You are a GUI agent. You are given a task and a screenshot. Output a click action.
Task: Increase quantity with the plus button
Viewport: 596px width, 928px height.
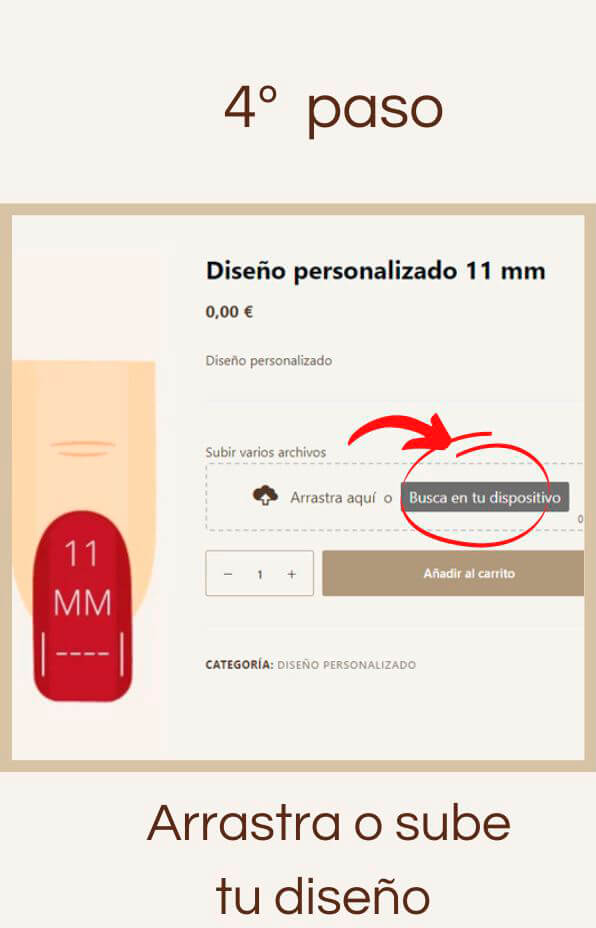(x=291, y=574)
